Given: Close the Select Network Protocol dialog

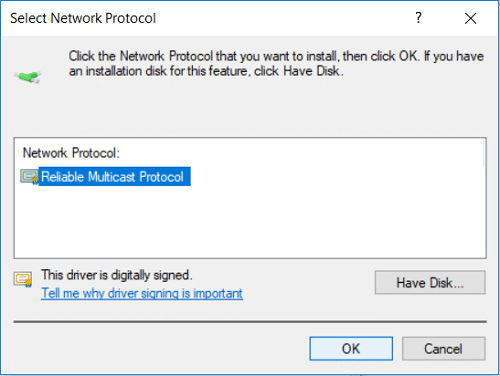Looking at the screenshot, I should pyautogui.click(x=470, y=18).
